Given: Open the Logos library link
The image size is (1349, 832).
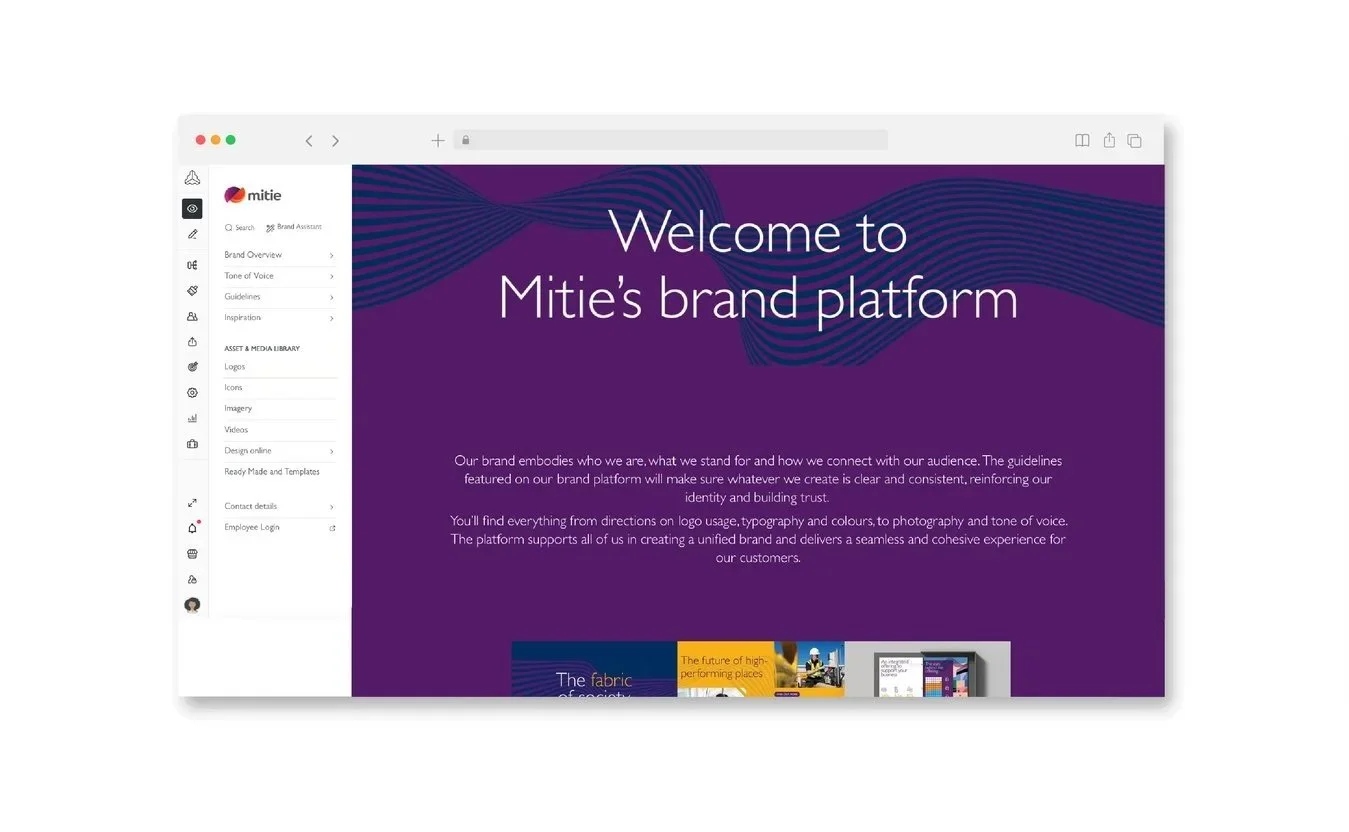Looking at the screenshot, I should [235, 367].
